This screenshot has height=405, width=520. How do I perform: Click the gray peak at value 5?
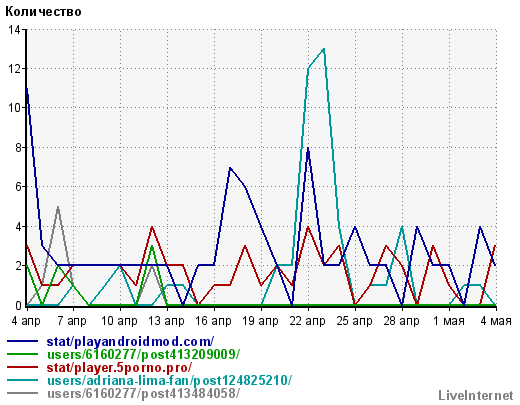pos(58,207)
